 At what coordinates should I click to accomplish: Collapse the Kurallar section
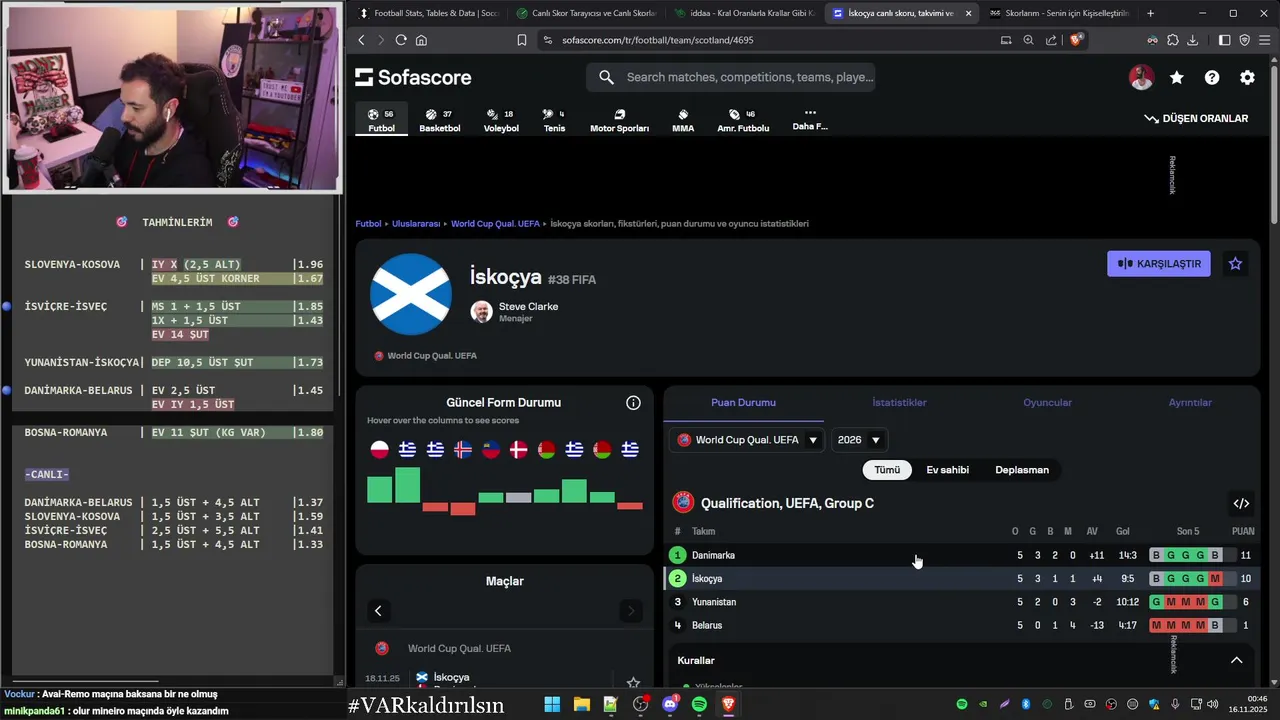coord(1236,660)
